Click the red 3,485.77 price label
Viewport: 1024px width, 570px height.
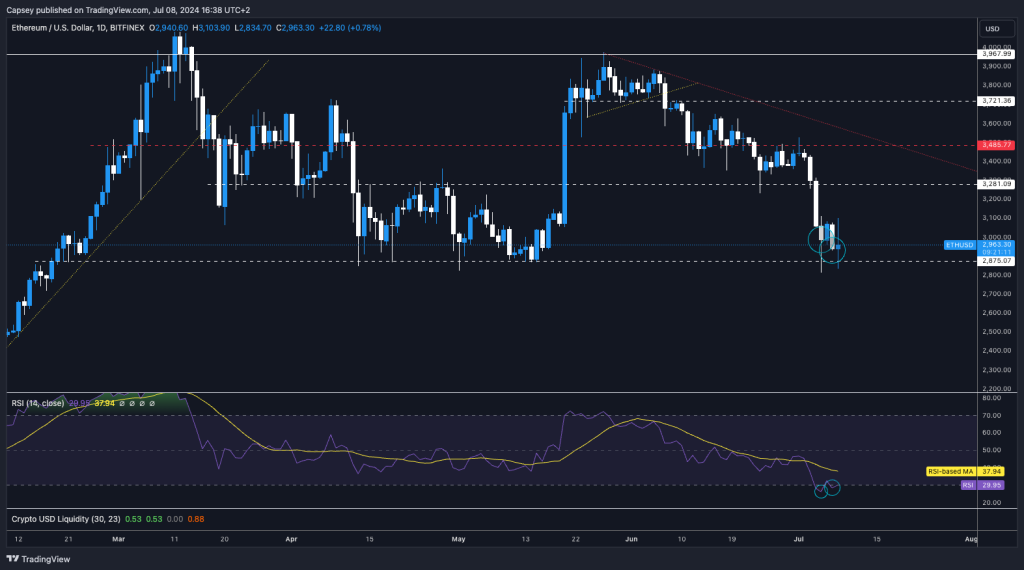[x=997, y=145]
